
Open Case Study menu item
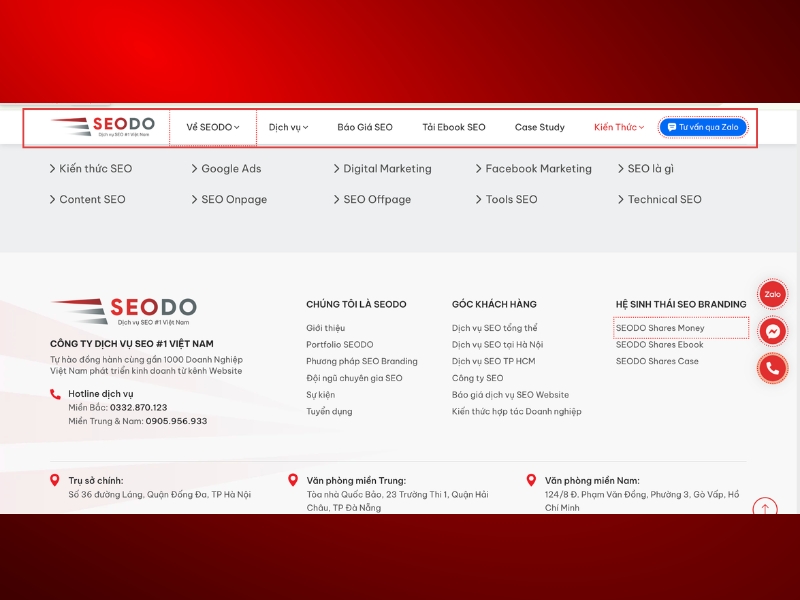point(539,127)
